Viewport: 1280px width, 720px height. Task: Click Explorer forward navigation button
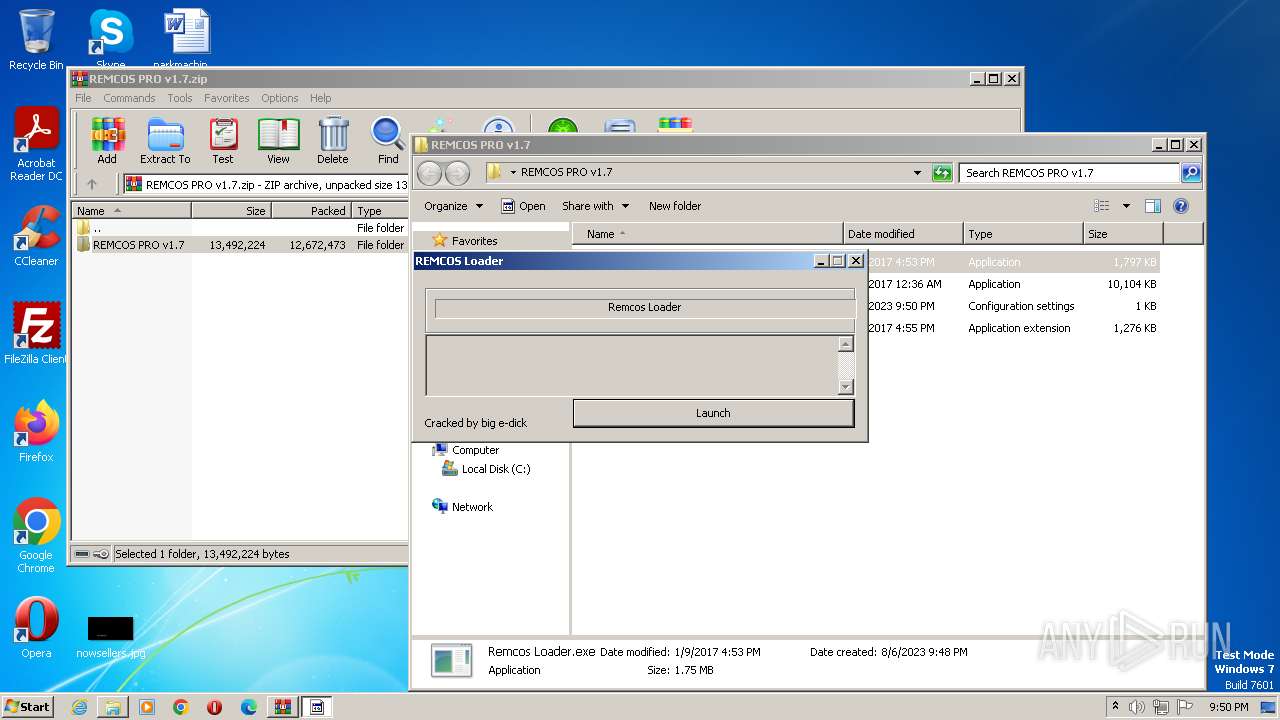(x=457, y=173)
